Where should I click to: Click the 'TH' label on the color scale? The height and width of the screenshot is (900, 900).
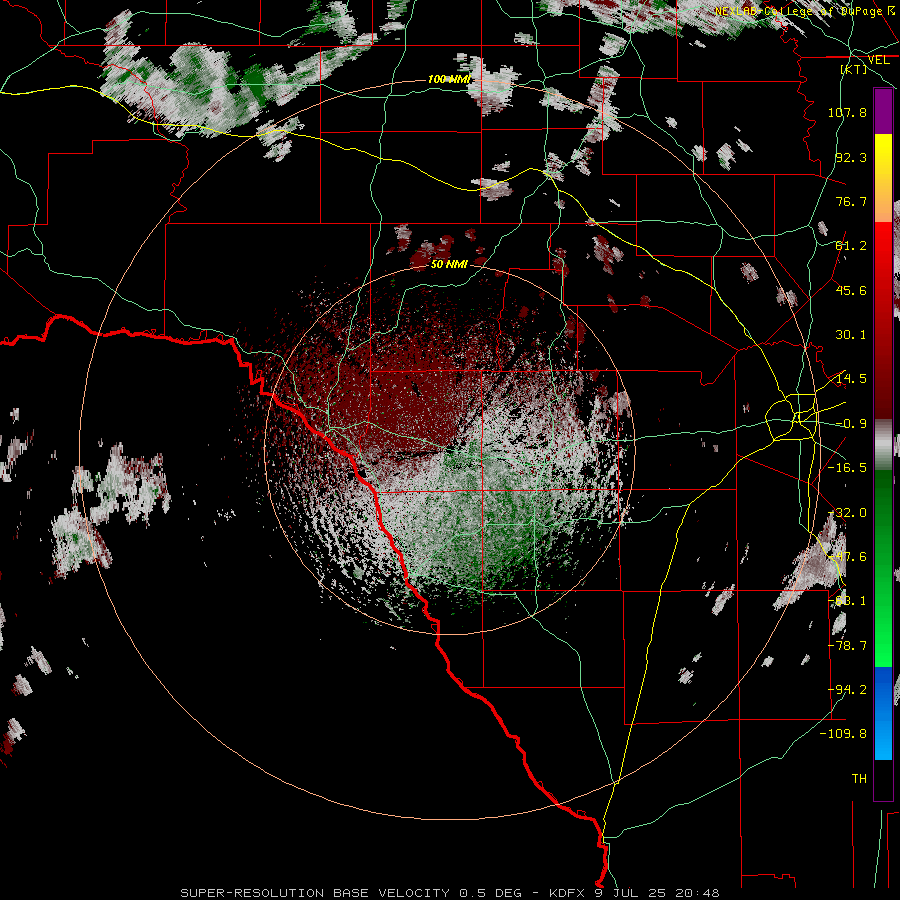[859, 779]
